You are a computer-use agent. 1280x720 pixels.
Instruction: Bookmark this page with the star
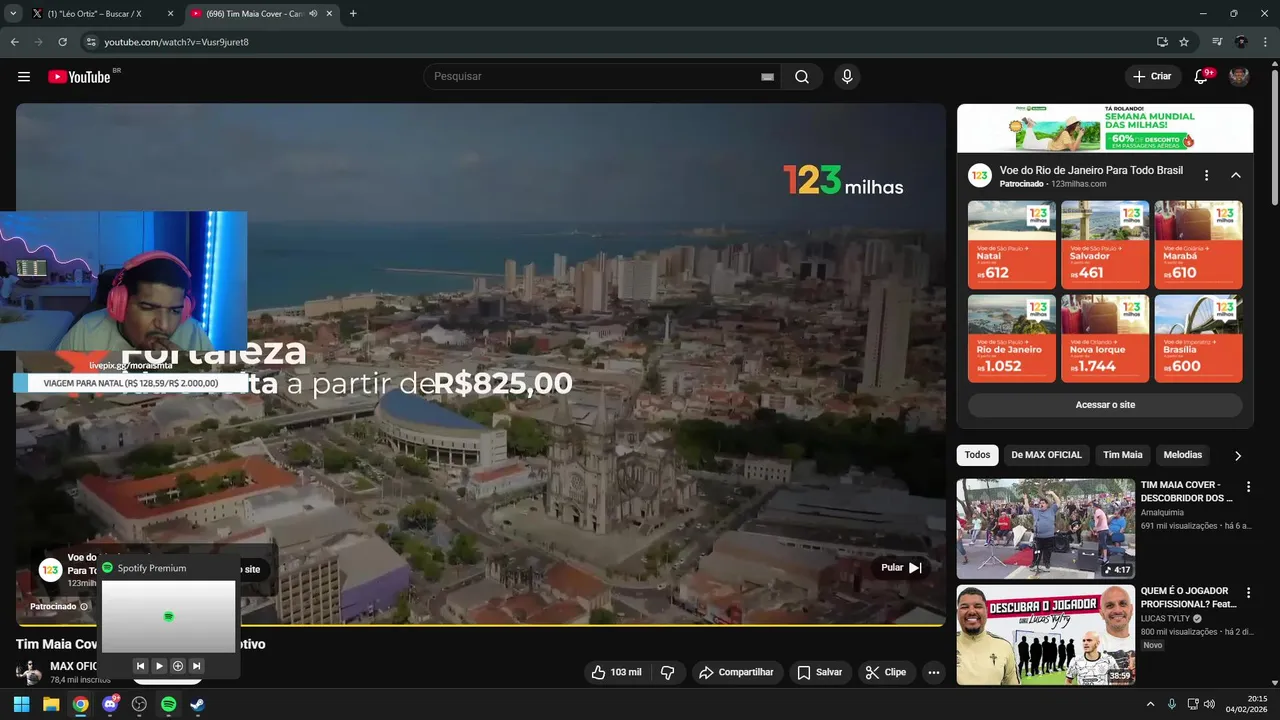click(x=1184, y=42)
